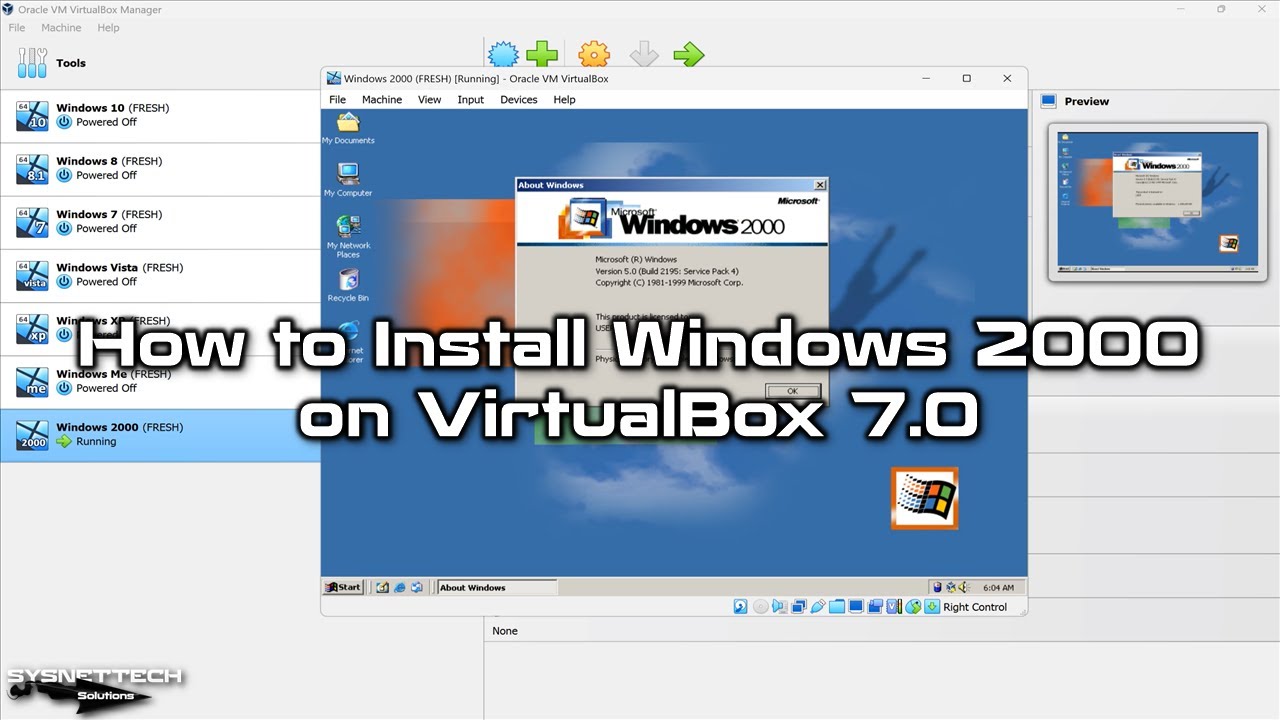
Task: Click the display monitor status icon
Action: point(856,607)
